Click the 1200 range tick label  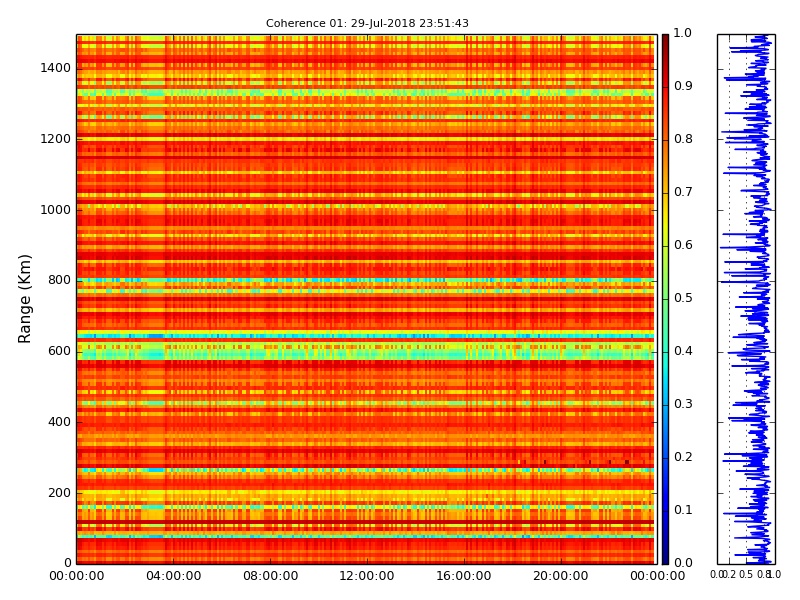point(56,139)
